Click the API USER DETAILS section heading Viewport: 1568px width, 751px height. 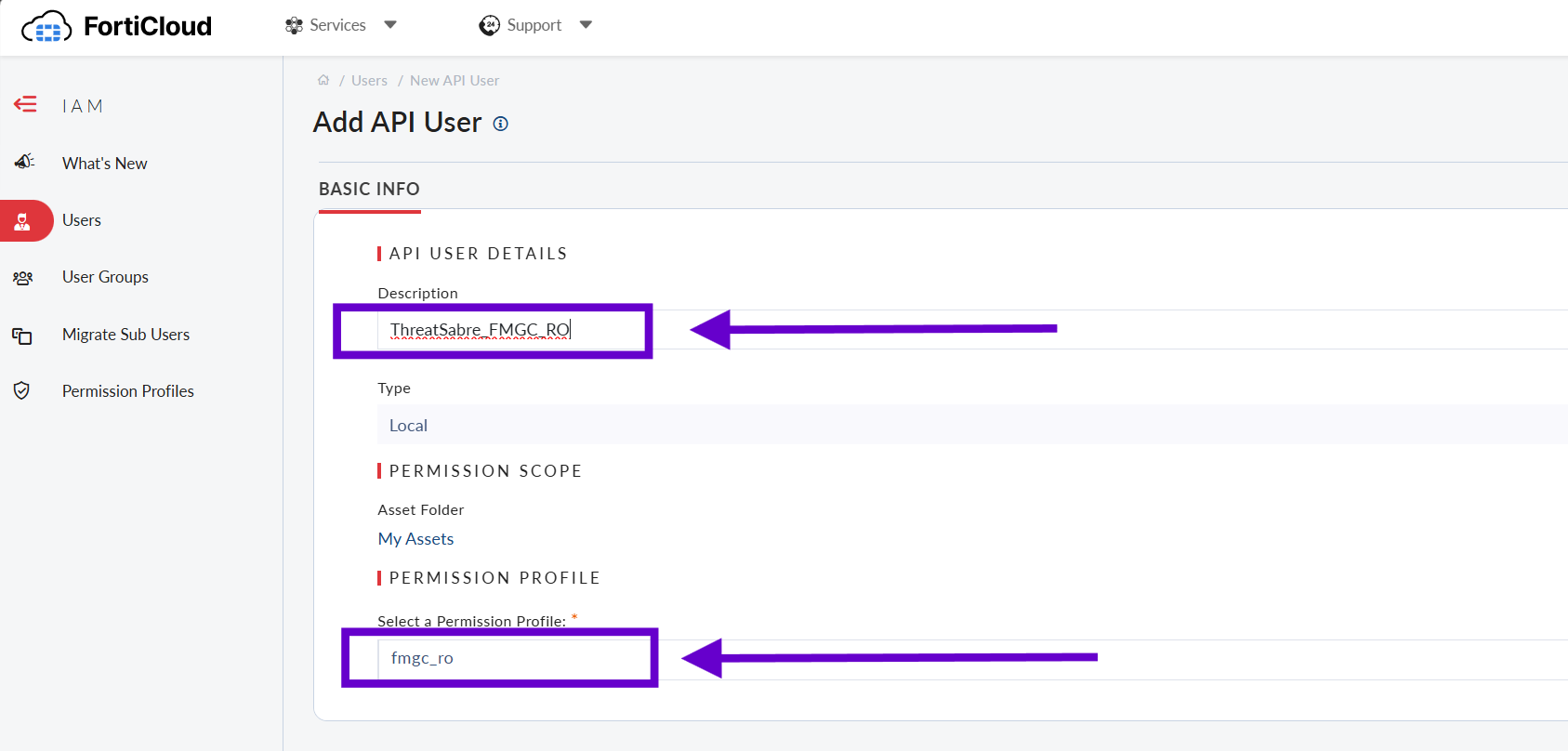tap(478, 254)
